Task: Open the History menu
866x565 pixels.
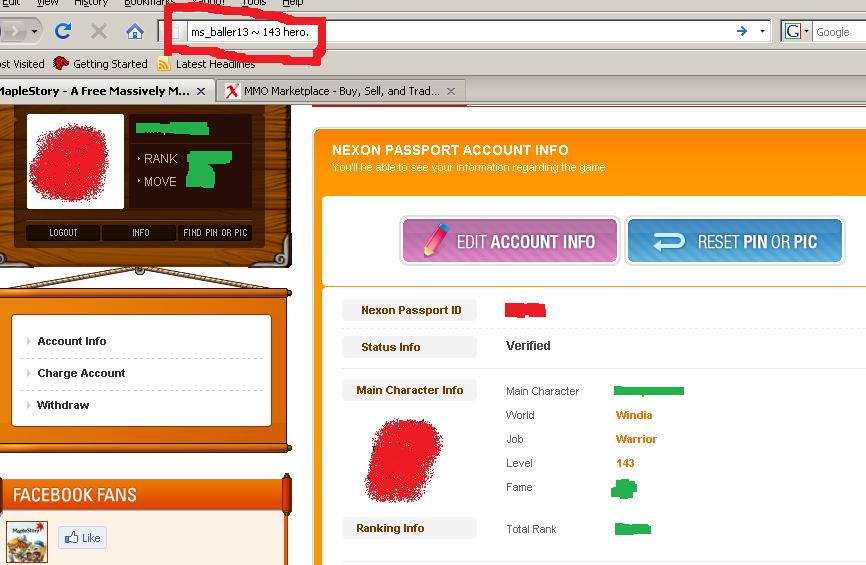Action: (x=91, y=3)
